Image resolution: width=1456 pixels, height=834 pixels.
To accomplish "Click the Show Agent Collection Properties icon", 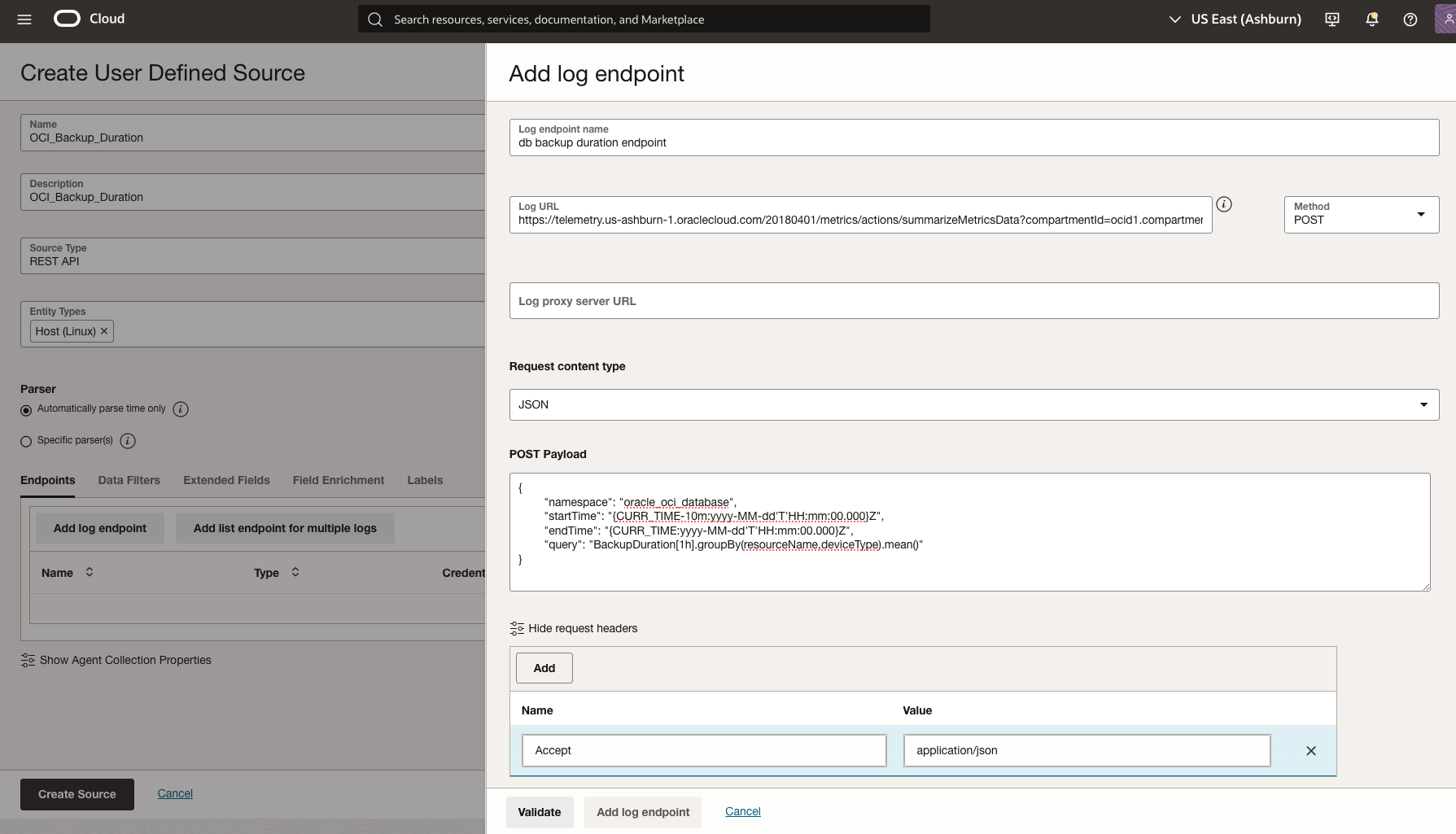I will point(28,660).
